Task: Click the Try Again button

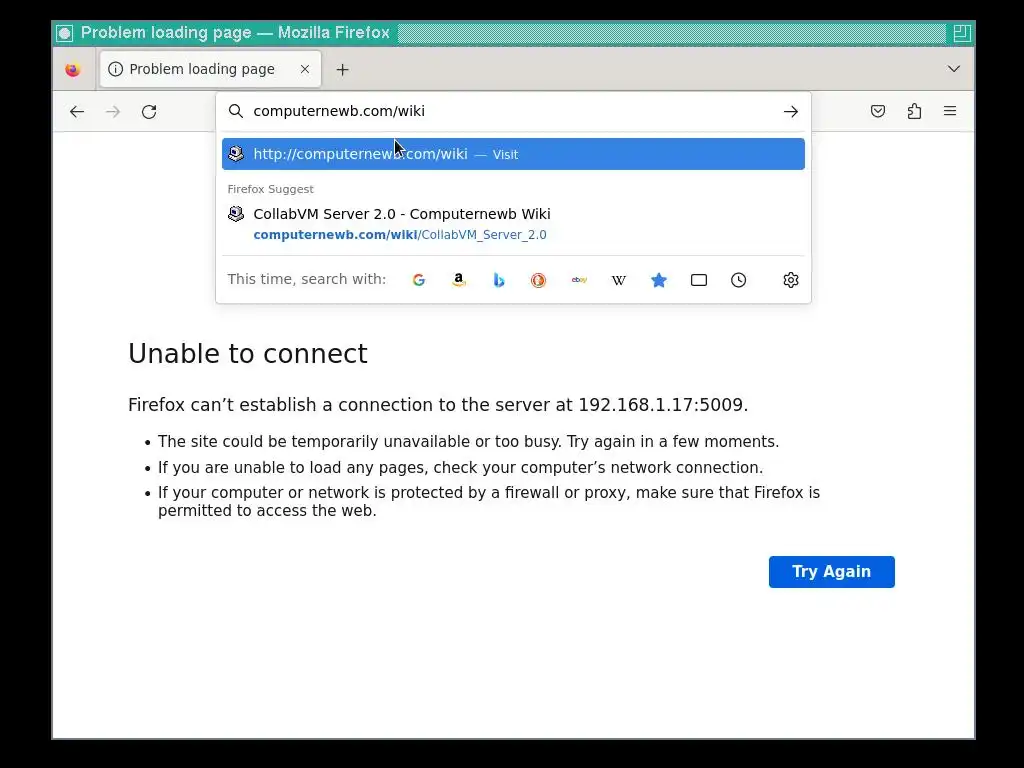Action: pyautogui.click(x=831, y=572)
